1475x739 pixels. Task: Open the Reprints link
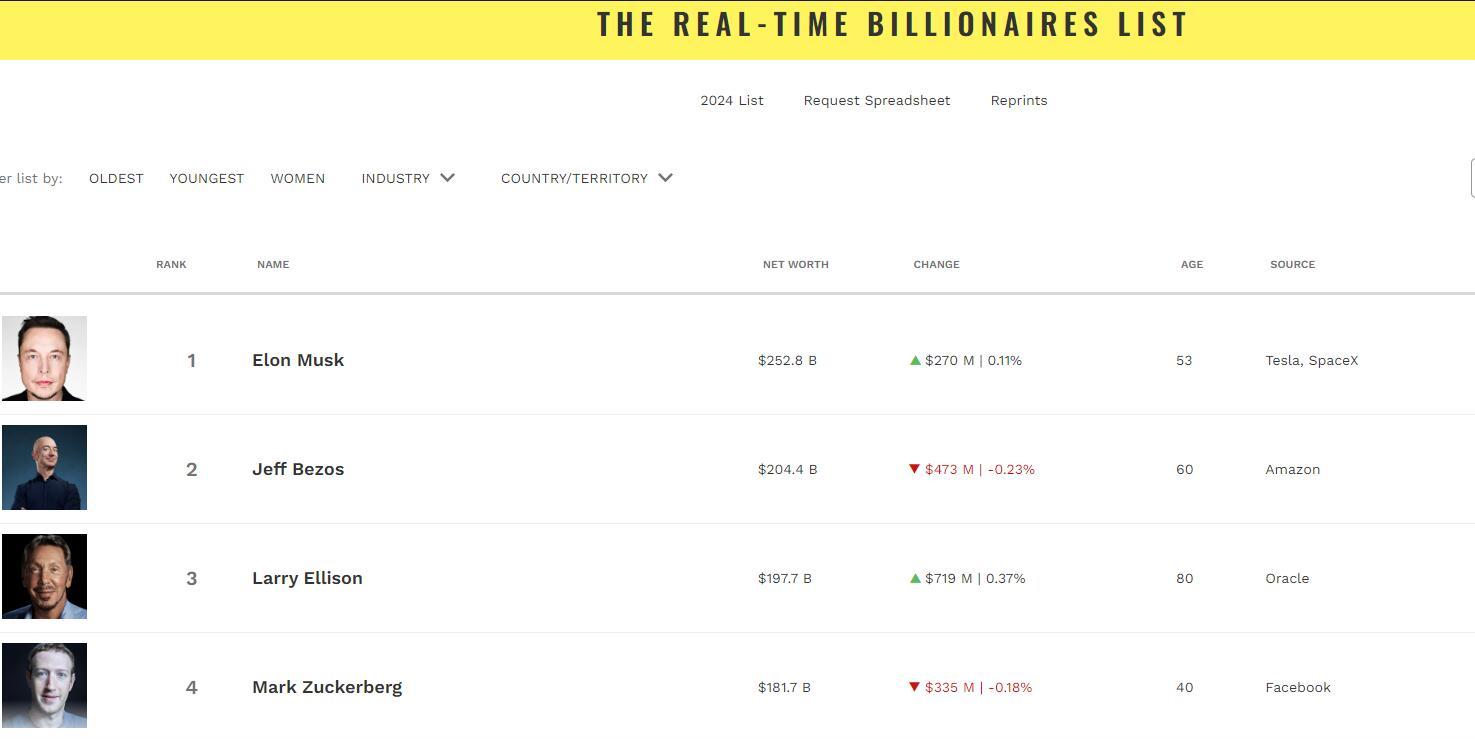tap(1019, 100)
